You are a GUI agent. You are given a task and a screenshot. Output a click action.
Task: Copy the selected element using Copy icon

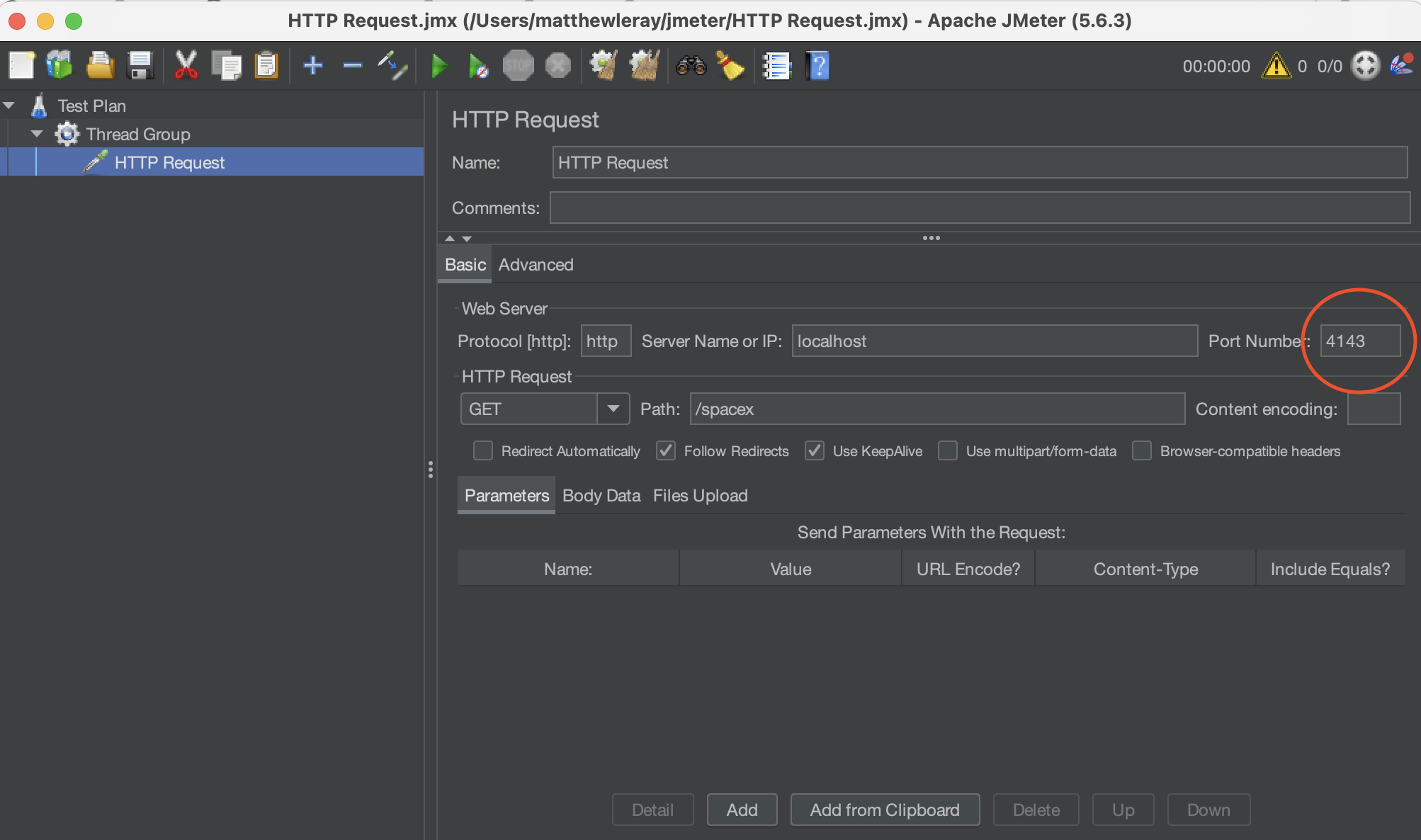pyautogui.click(x=227, y=66)
